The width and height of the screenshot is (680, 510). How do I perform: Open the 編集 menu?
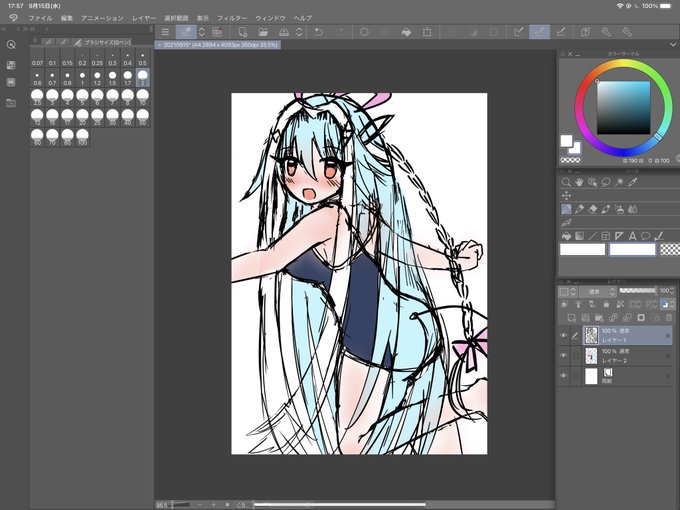[x=67, y=18]
